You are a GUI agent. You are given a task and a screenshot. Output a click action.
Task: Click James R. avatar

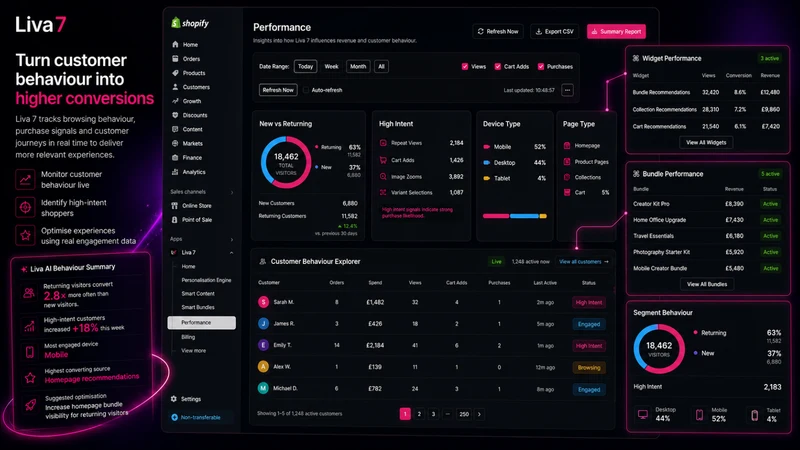tap(263, 323)
